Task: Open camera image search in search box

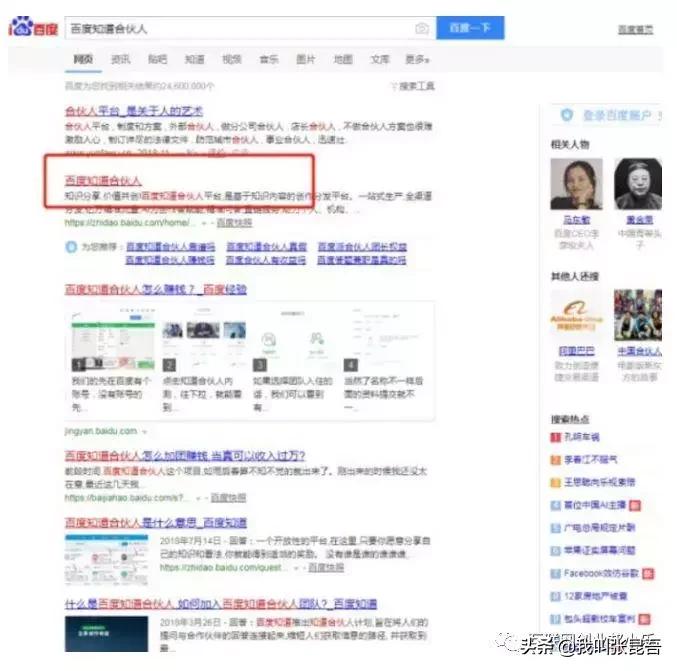Action: pyautogui.click(x=422, y=28)
